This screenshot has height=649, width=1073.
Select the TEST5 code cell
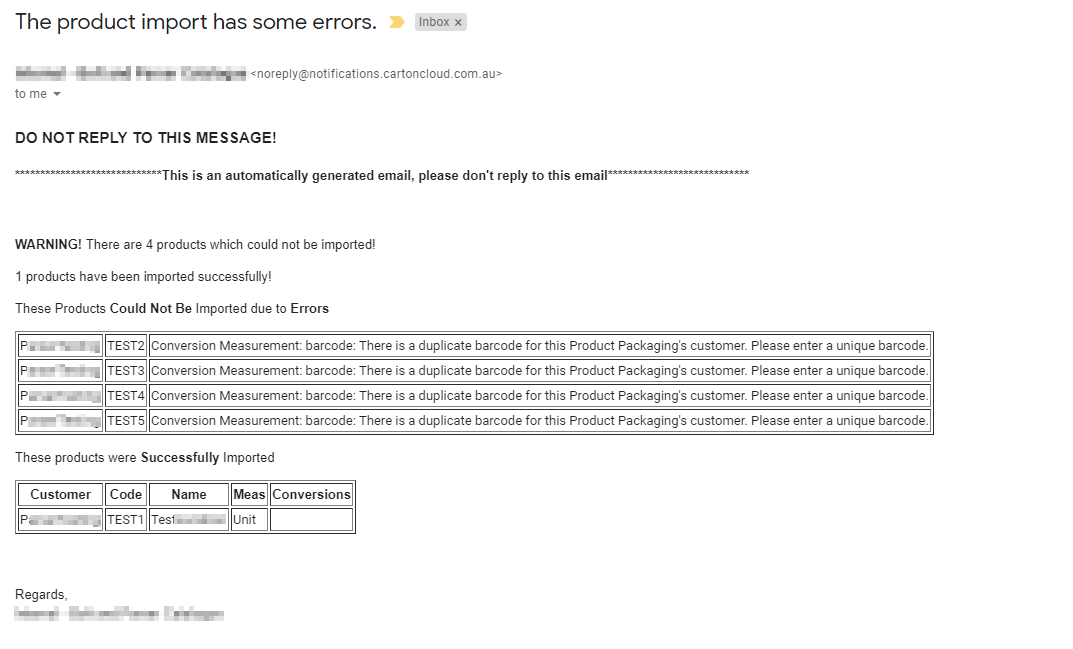pyautogui.click(x=126, y=421)
